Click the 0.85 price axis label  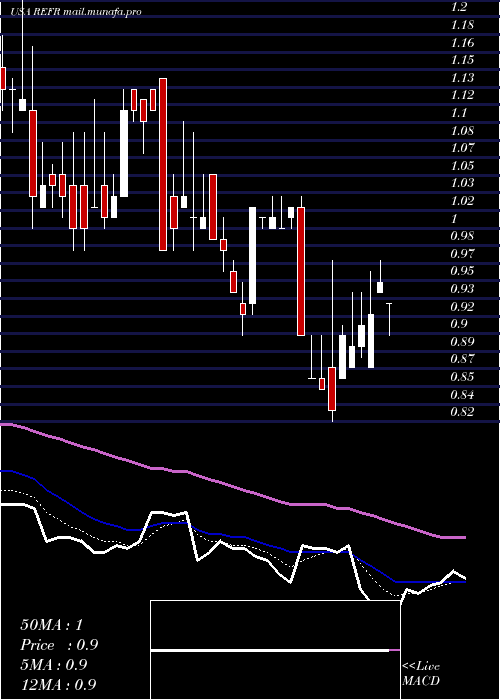pyautogui.click(x=462, y=376)
